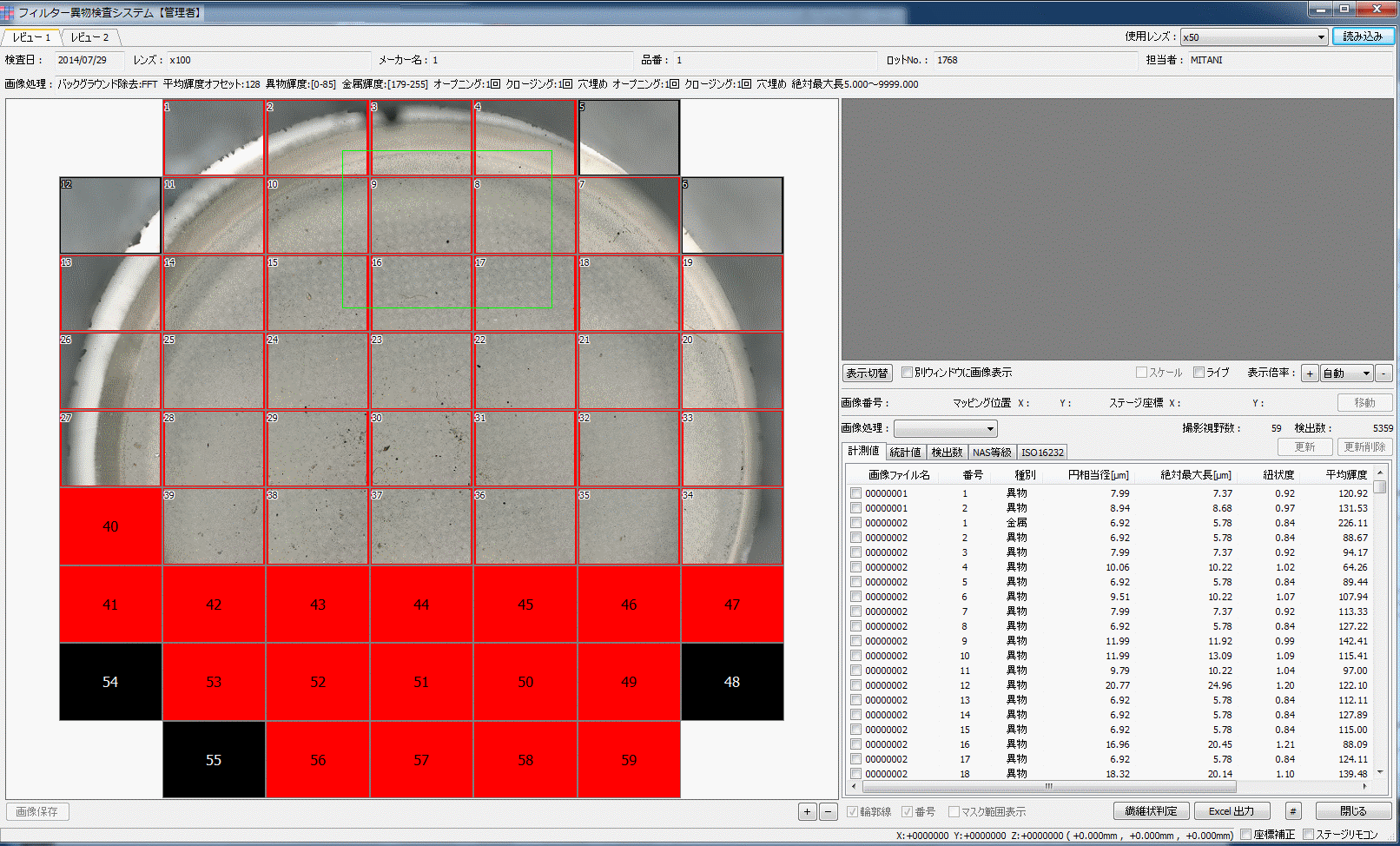The height and width of the screenshot is (846, 1400).
Task: Select image tile 12 thumbnail
Action: pos(110,215)
